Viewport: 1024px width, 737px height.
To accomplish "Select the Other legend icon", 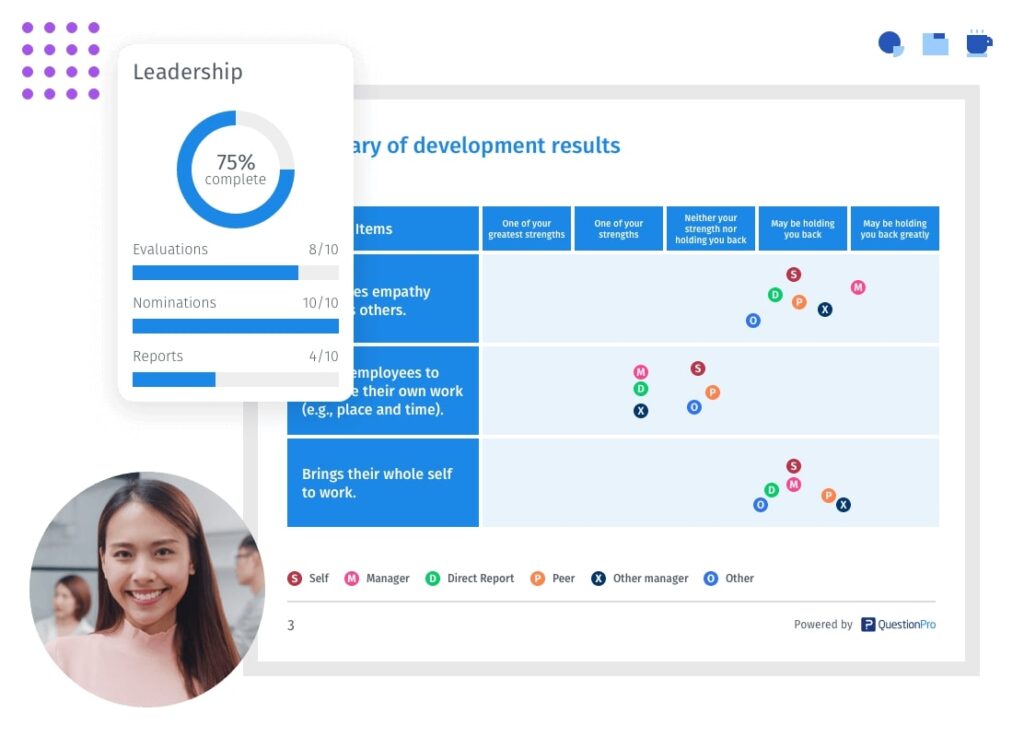I will (x=710, y=578).
